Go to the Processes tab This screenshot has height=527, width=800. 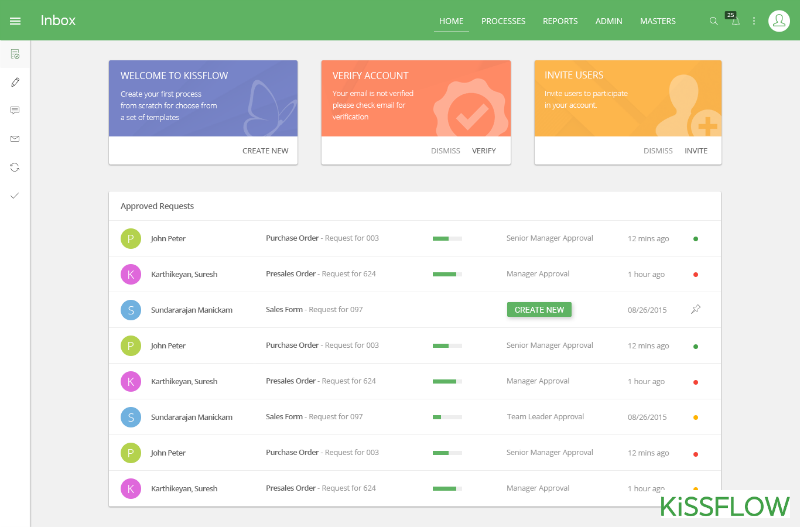click(x=503, y=21)
